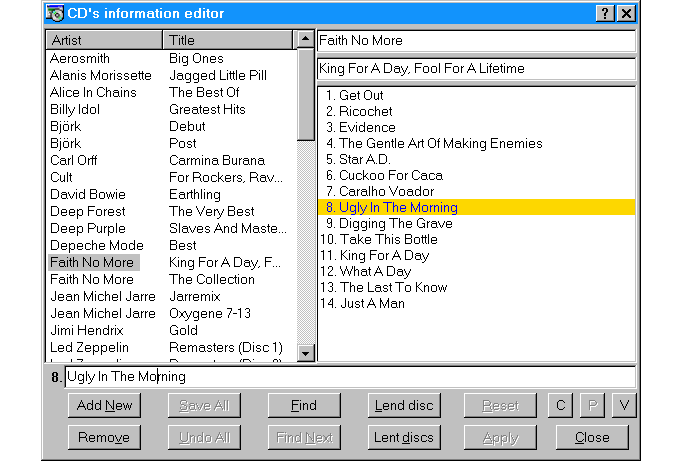This screenshot has width=683, height=461.
Task: Click the Add New button
Action: [x=105, y=406]
